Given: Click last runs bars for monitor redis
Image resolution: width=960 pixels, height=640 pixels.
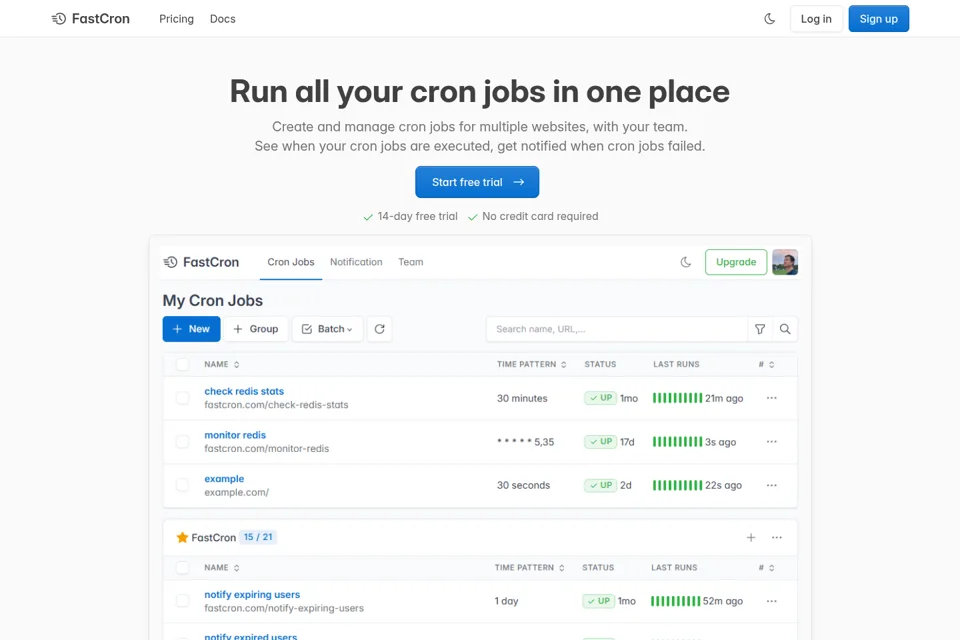Looking at the screenshot, I should click(677, 442).
